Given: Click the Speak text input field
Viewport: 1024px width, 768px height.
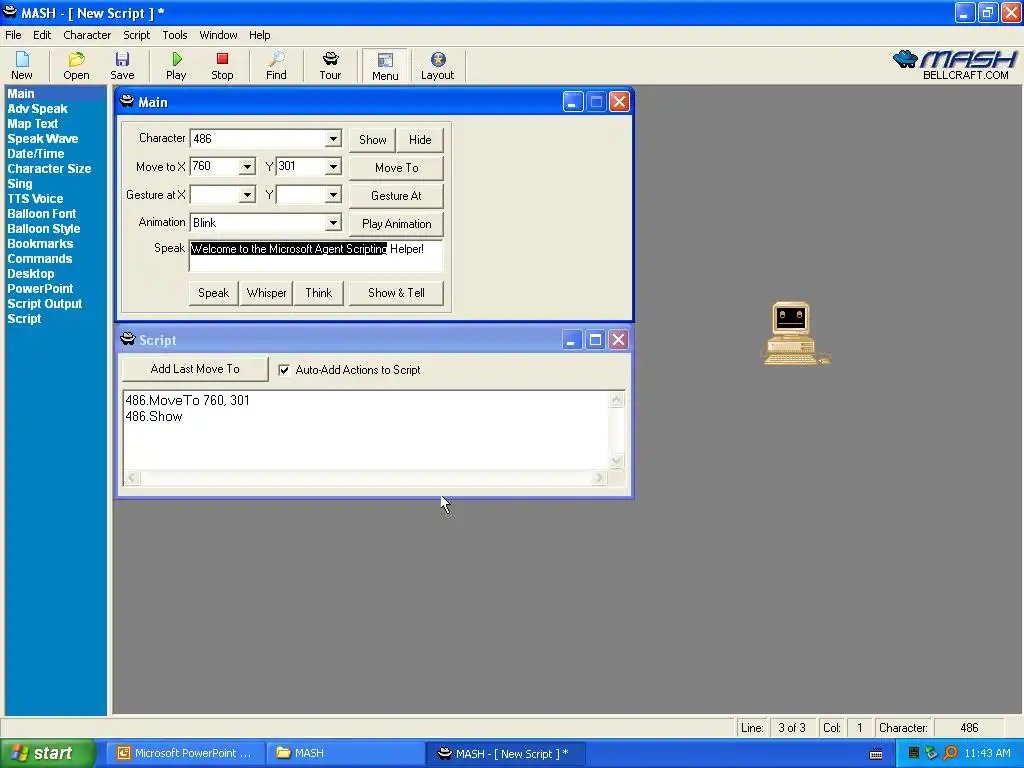Looking at the screenshot, I should click(316, 256).
